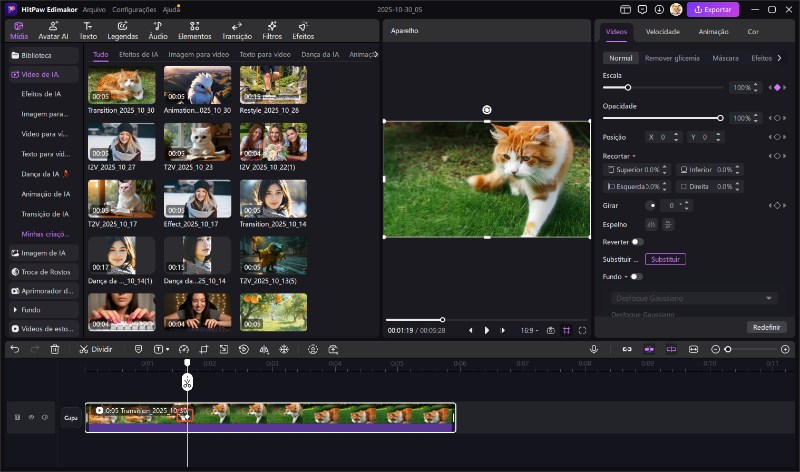800x472 pixels.
Task: Click the speed gauge icon in timeline toolbar
Action: tap(184, 349)
